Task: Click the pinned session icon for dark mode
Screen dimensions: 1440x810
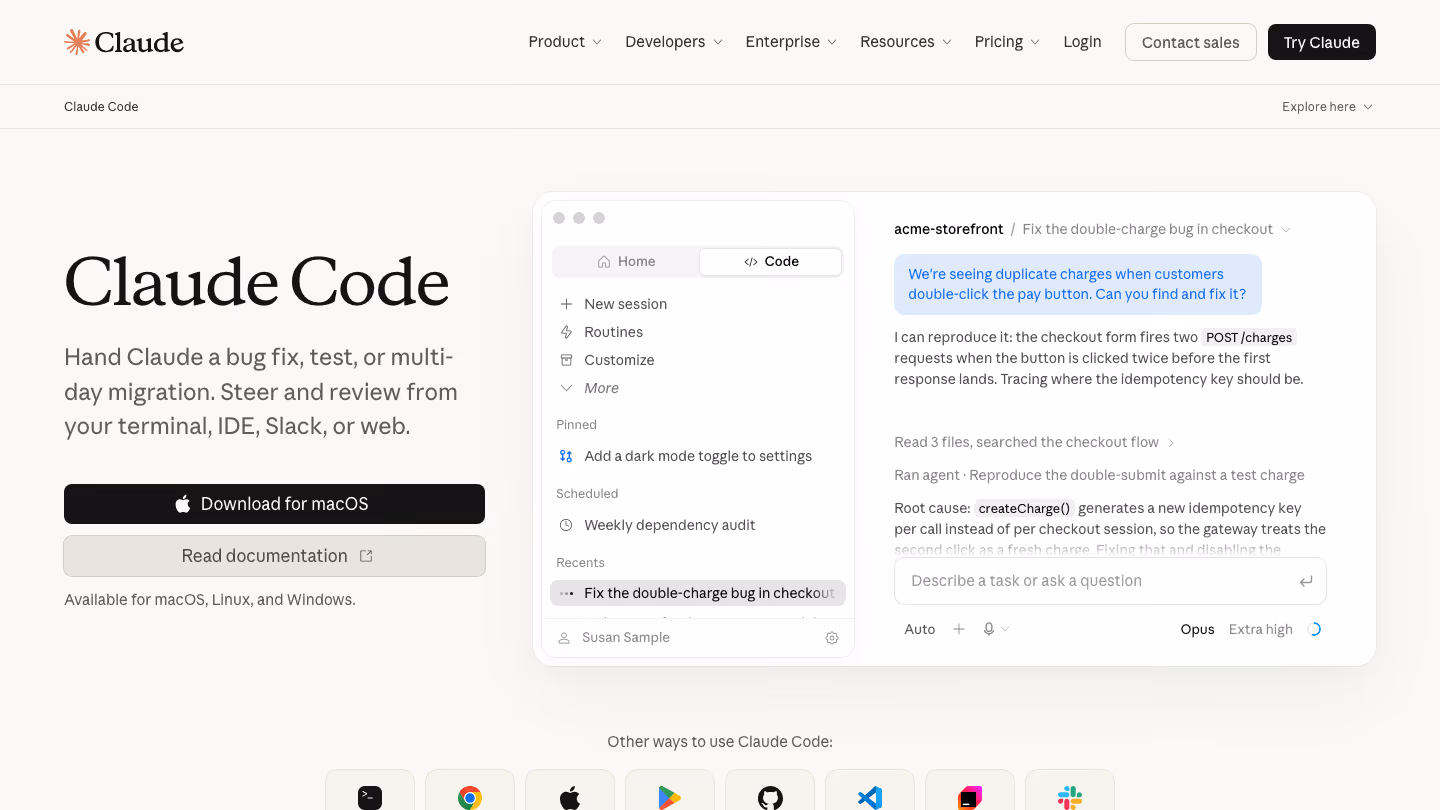Action: [x=566, y=456]
